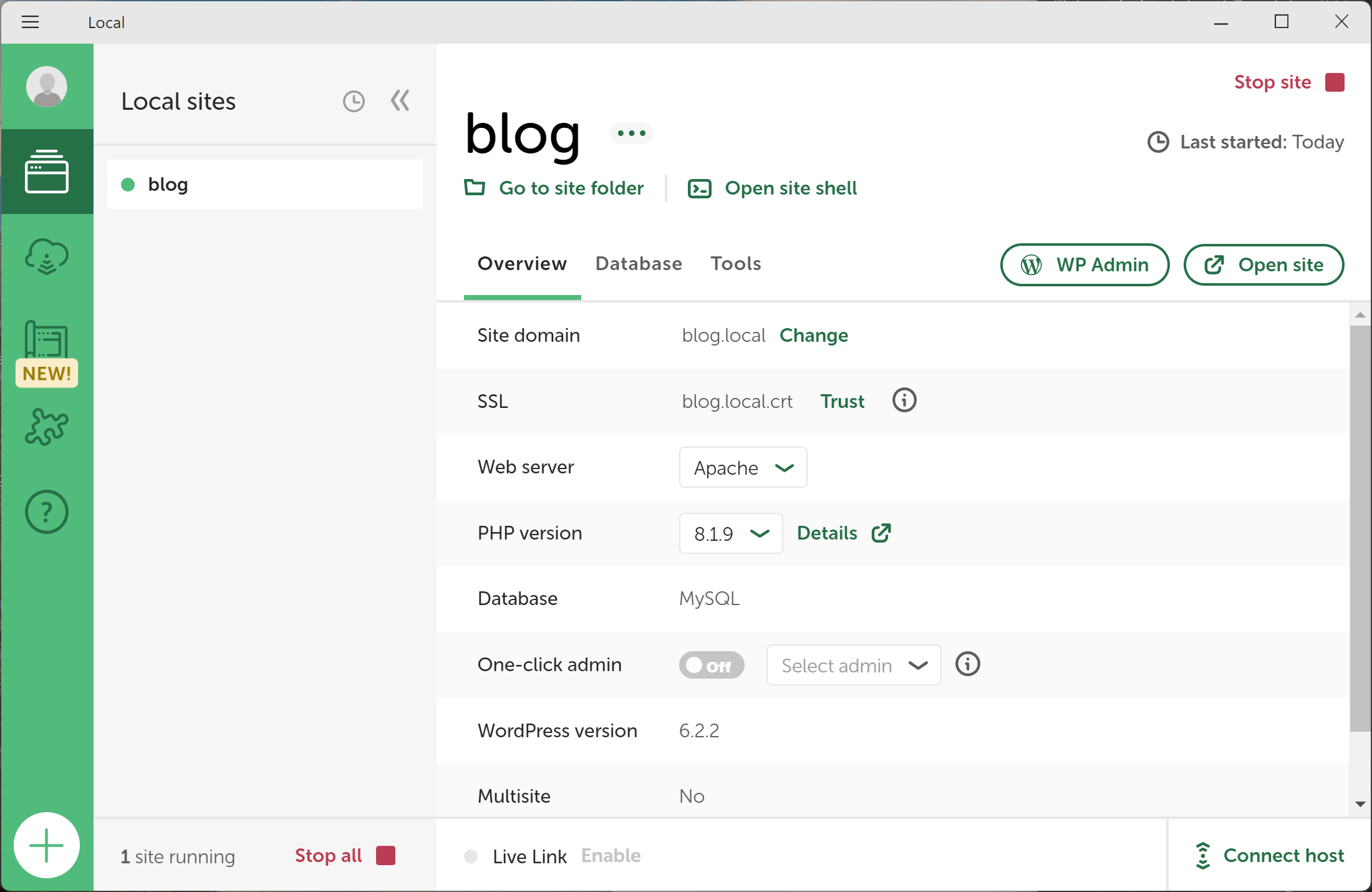Open the user avatar account icon
Screen dimensions: 1372x892
coord(47,86)
